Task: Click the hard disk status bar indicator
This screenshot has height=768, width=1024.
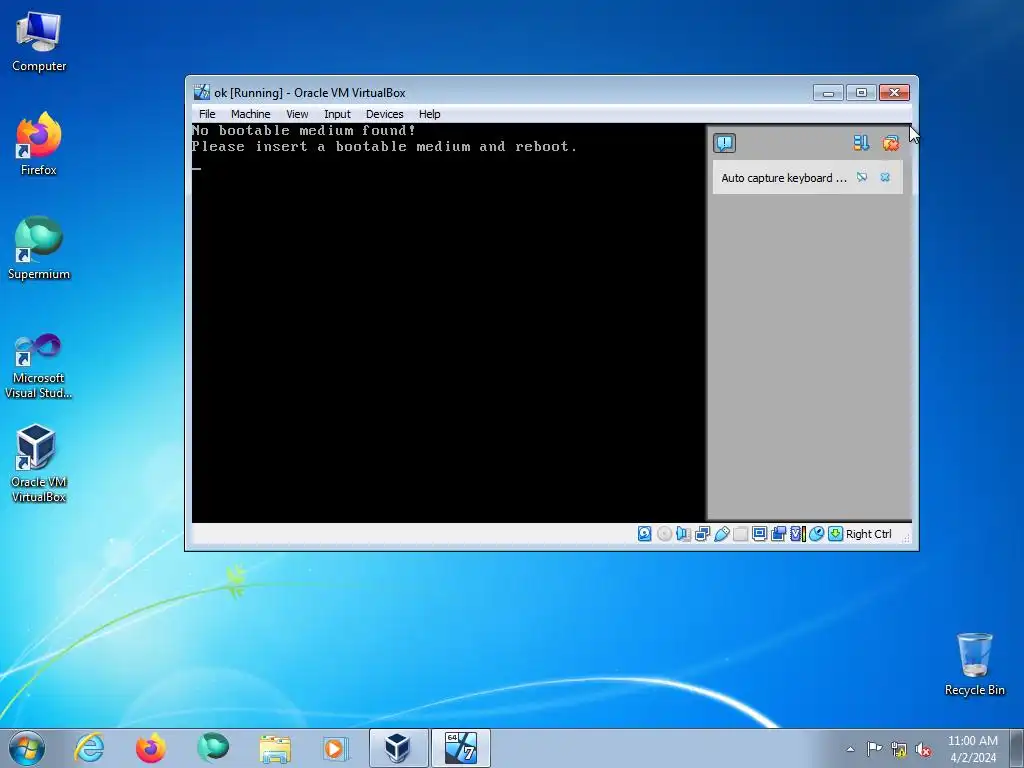Action: [x=645, y=534]
